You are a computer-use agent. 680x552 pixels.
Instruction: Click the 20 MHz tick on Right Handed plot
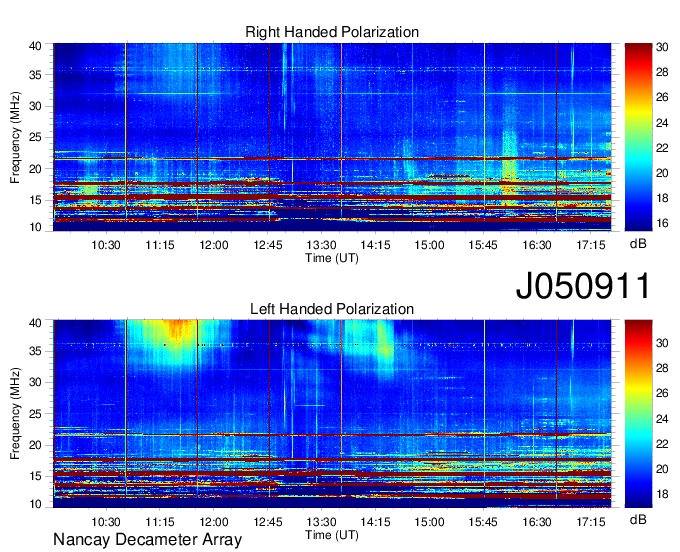[36, 169]
